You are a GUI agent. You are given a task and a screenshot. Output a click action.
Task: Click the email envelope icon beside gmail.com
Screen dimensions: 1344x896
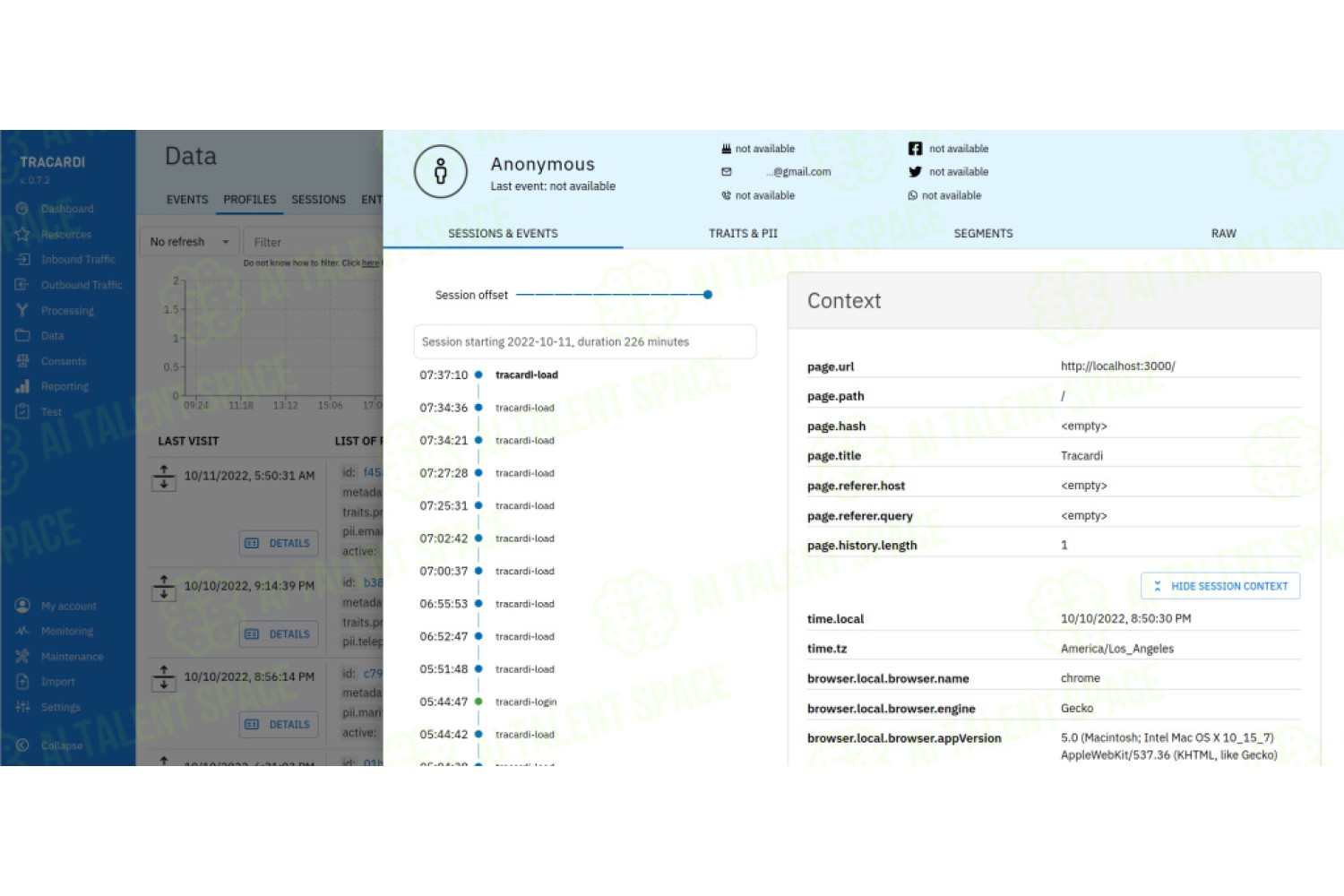coord(727,172)
